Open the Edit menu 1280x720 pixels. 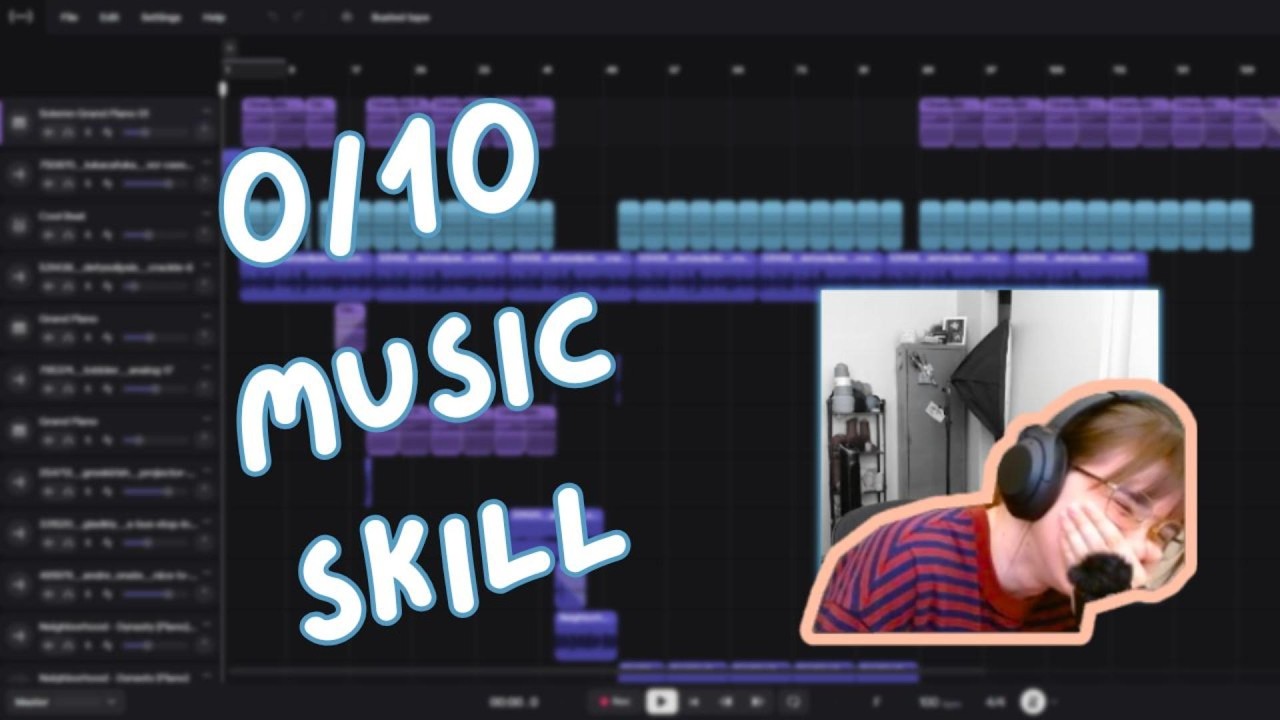point(109,18)
